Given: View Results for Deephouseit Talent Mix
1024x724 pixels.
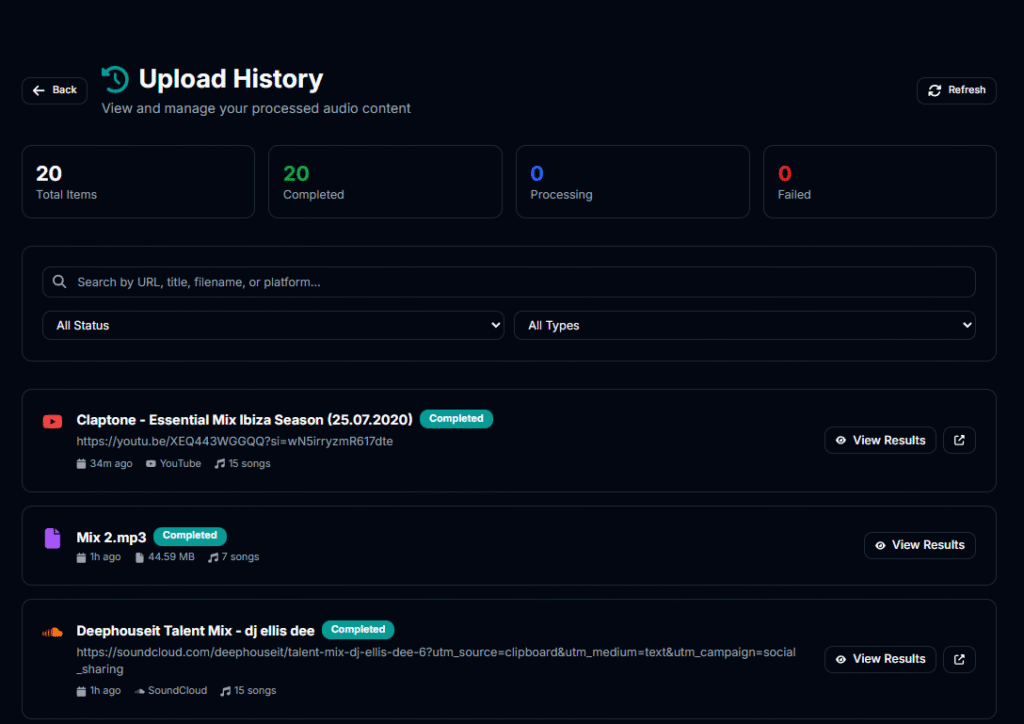Looking at the screenshot, I should click(880, 659).
